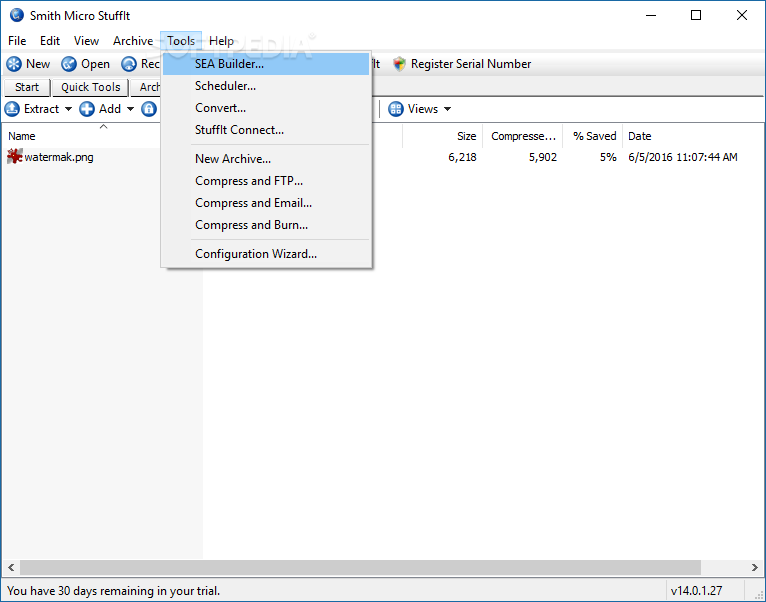Choose Convert... from Tools menu
The height and width of the screenshot is (602, 766).
[x=266, y=108]
